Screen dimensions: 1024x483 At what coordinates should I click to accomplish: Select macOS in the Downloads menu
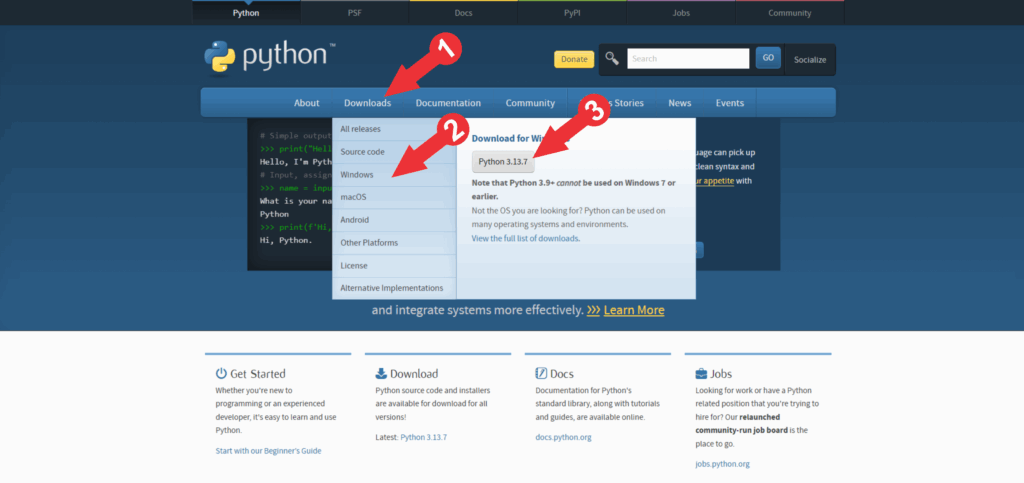[354, 197]
